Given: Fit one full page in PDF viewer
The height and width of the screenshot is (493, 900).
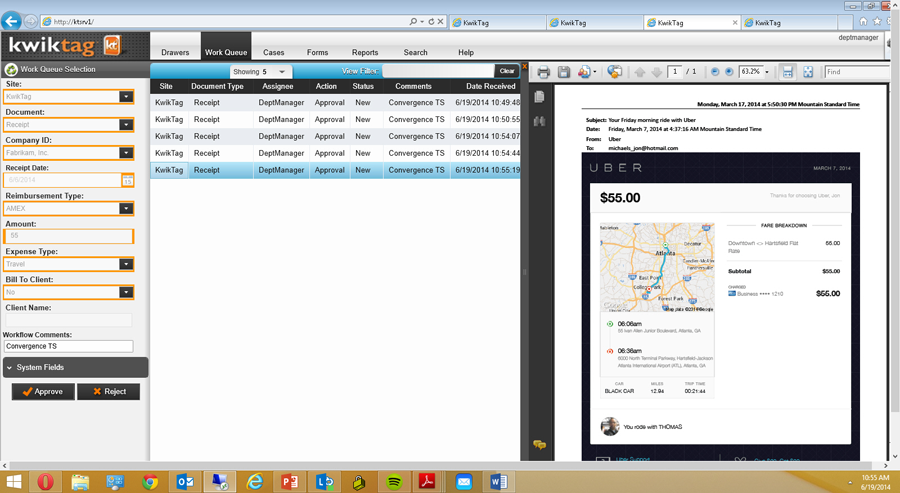Looking at the screenshot, I should coord(808,72).
